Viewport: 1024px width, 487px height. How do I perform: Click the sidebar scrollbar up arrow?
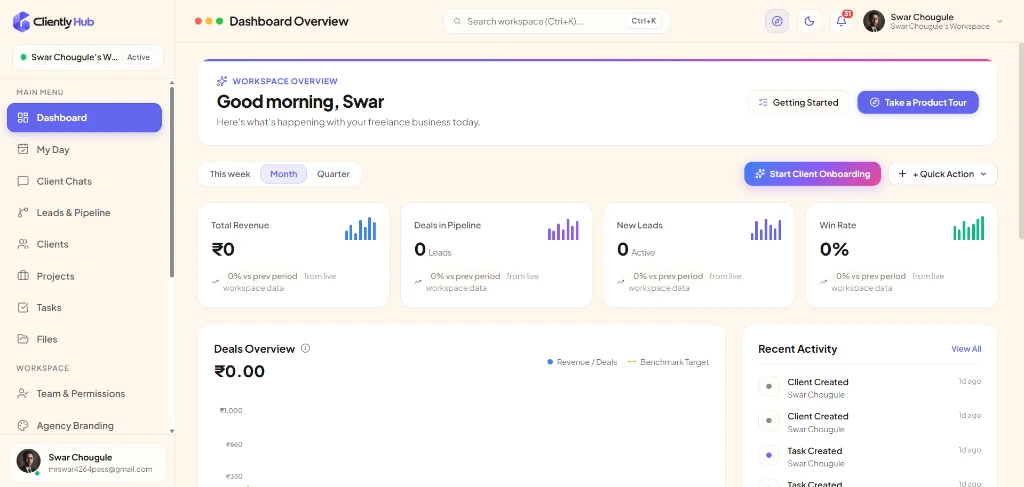pyautogui.click(x=172, y=83)
